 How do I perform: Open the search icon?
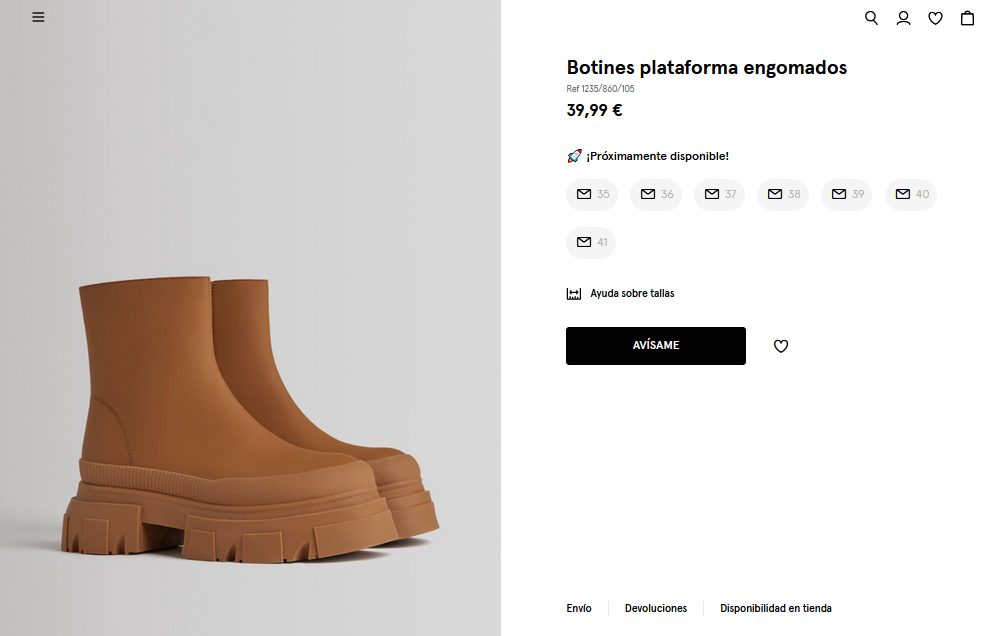pos(871,18)
